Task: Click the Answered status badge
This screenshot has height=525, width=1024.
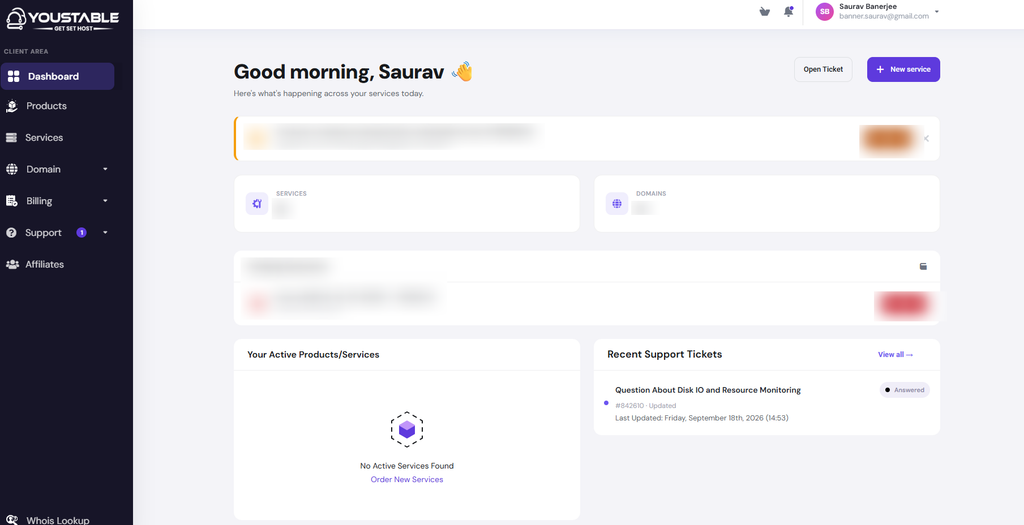Action: (904, 390)
